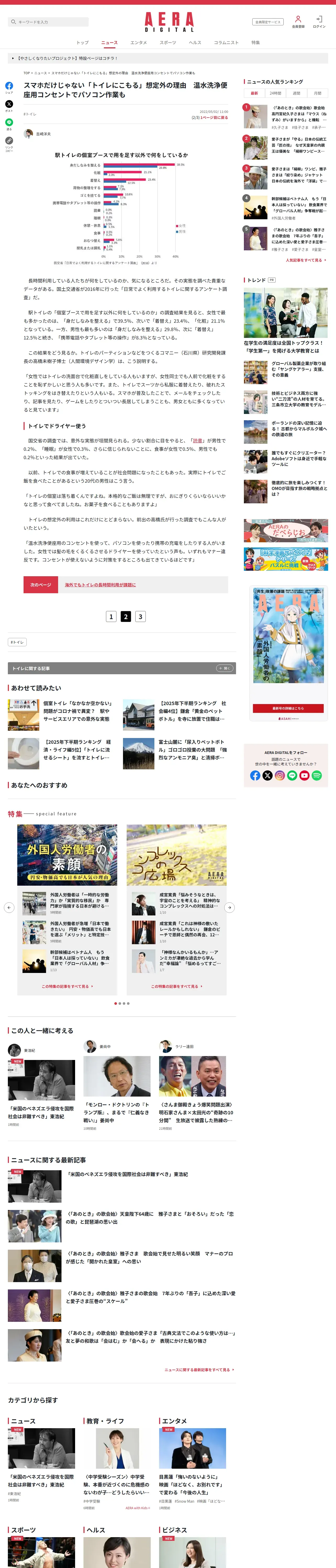Click 1ページ目に戻る link
The height and width of the screenshot is (1568, 336).
pos(215,118)
